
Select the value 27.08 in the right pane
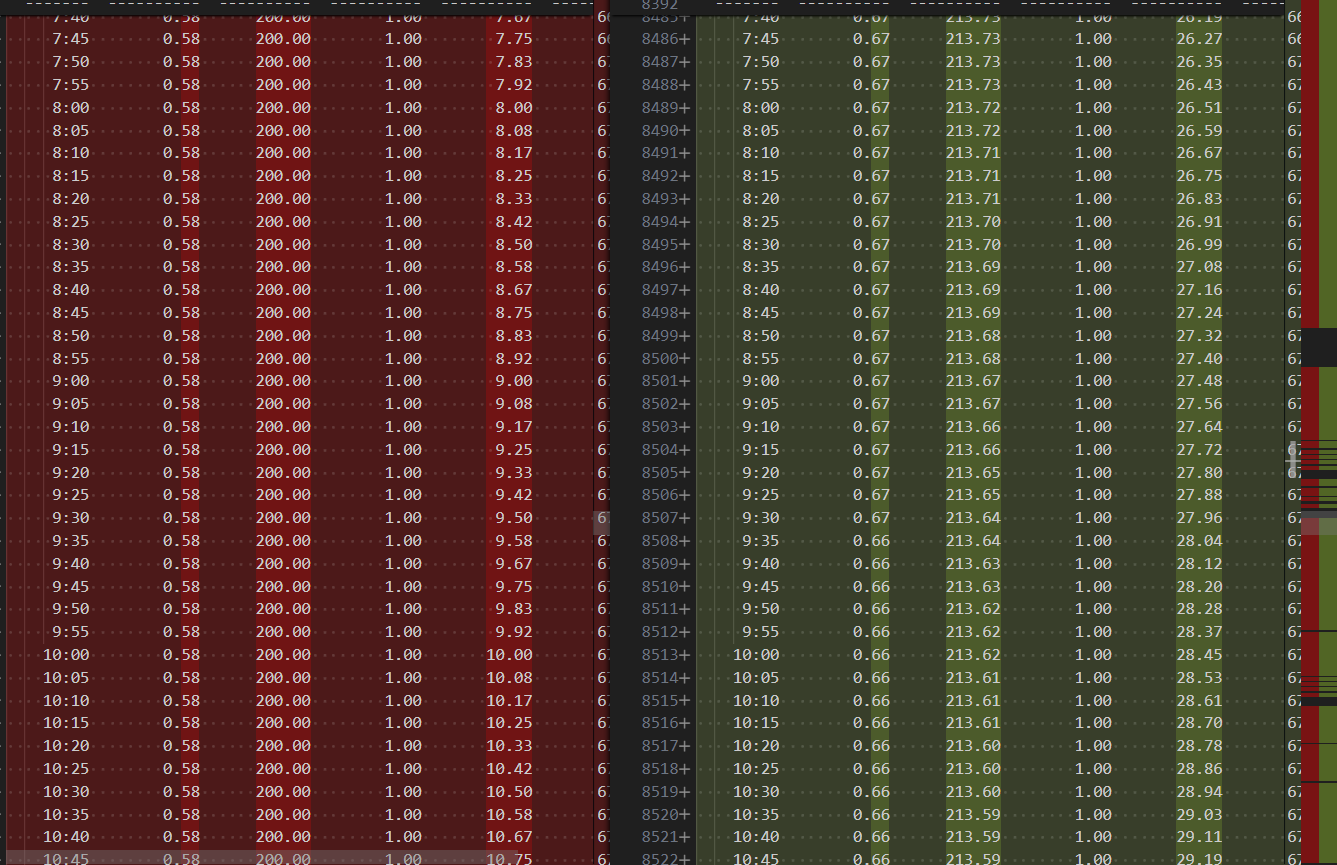pyautogui.click(x=1199, y=267)
